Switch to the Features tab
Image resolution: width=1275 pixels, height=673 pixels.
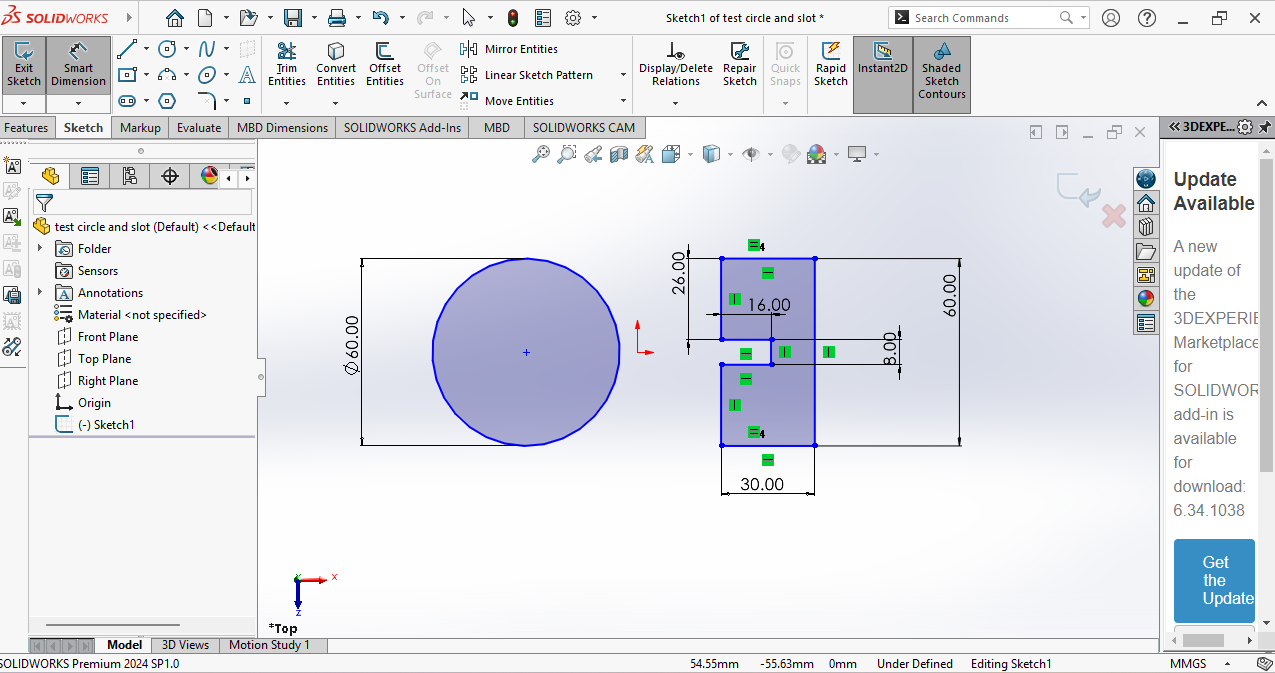point(26,127)
